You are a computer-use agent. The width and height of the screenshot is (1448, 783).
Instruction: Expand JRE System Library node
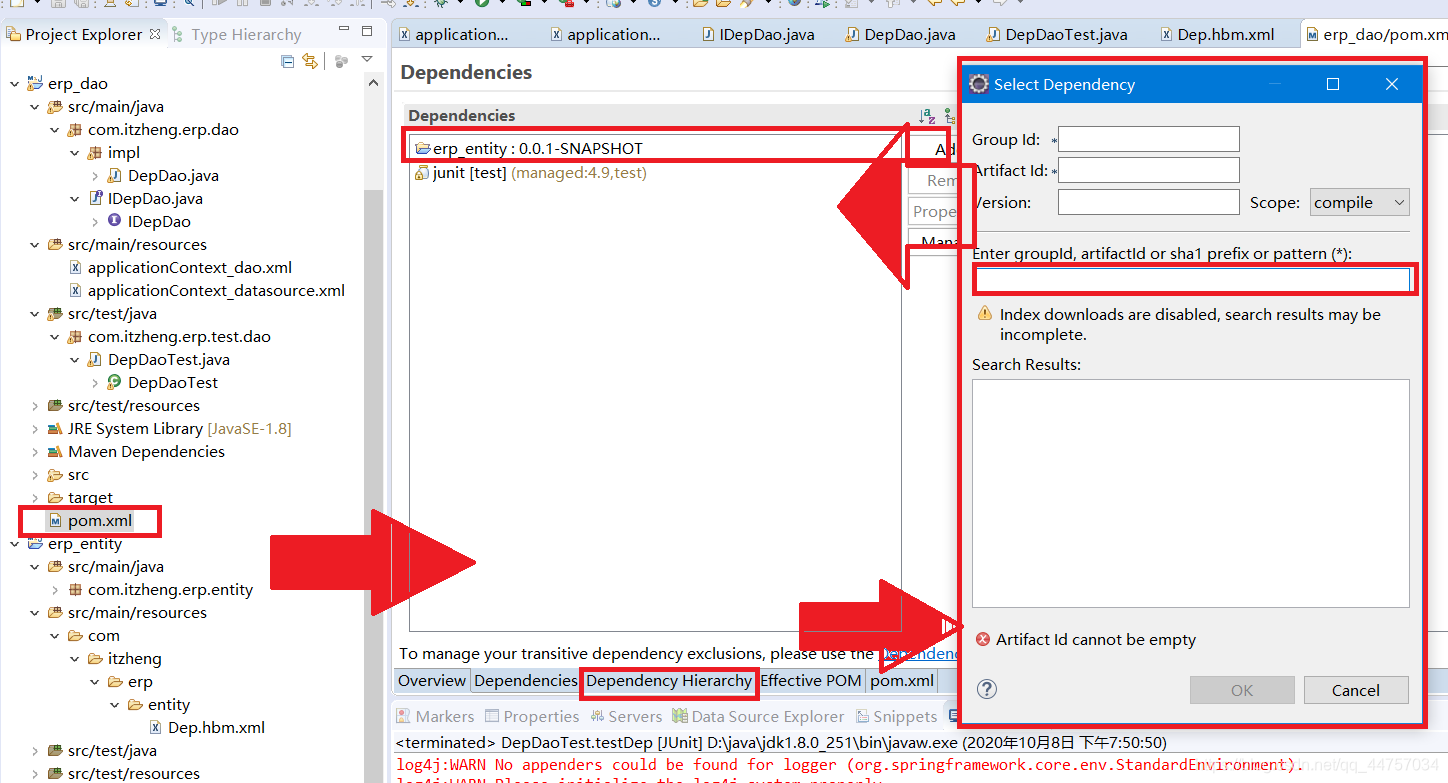pyautogui.click(x=35, y=429)
